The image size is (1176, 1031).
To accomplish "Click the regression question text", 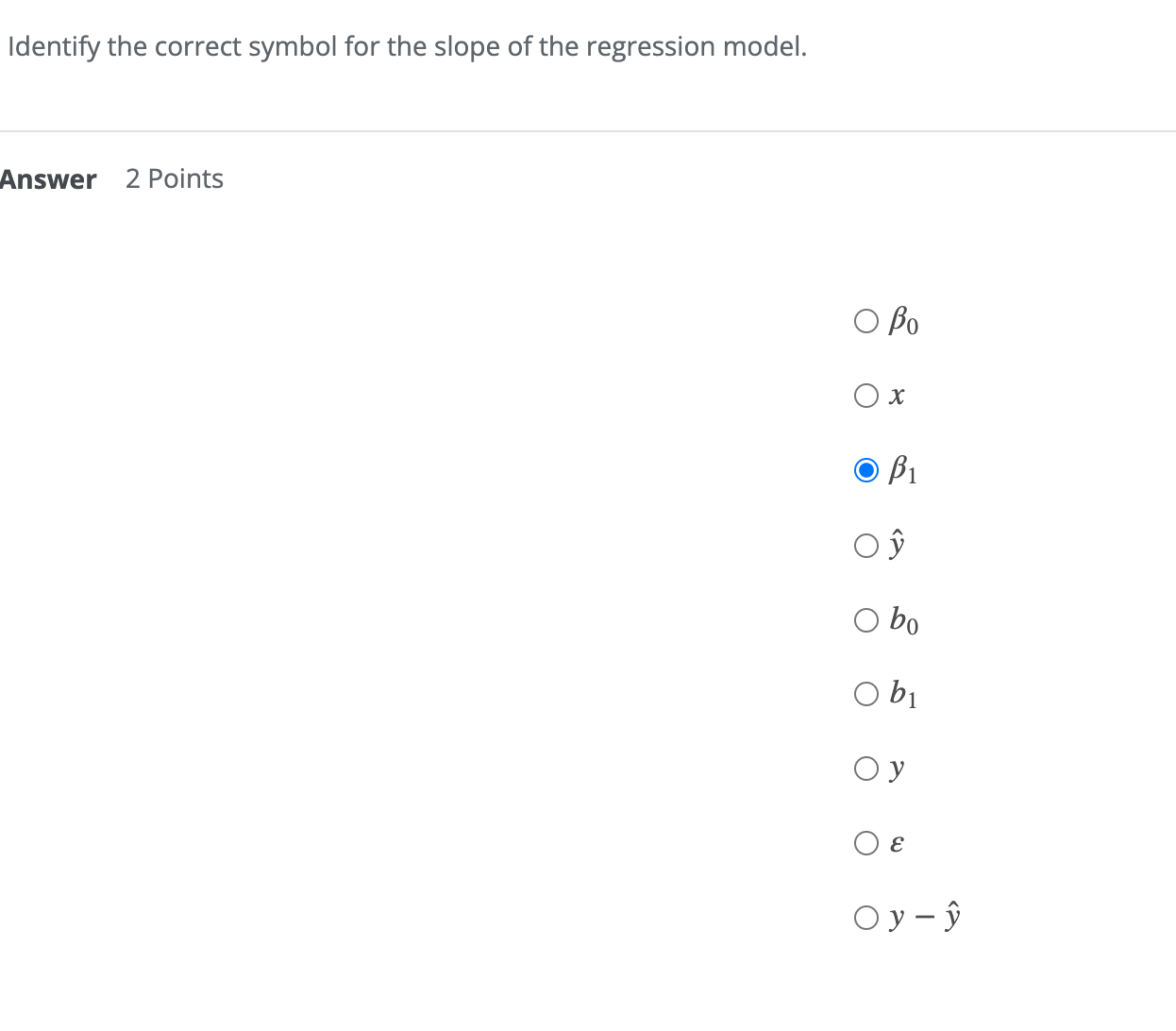I will point(407,45).
